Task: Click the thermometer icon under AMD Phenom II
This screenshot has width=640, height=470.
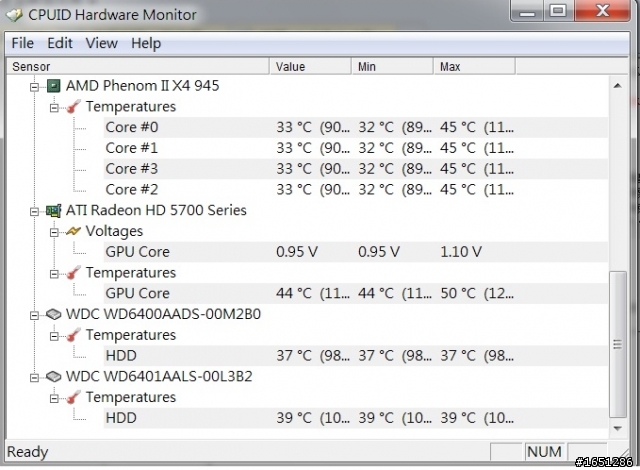Action: tap(73, 107)
